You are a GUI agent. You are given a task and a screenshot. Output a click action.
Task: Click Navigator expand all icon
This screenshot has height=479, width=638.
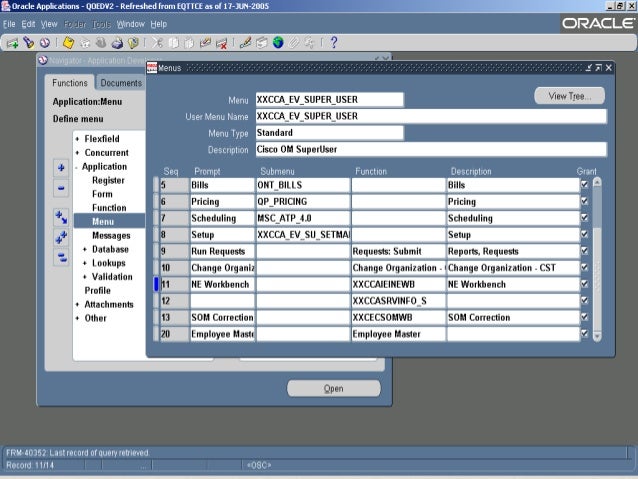[61, 237]
